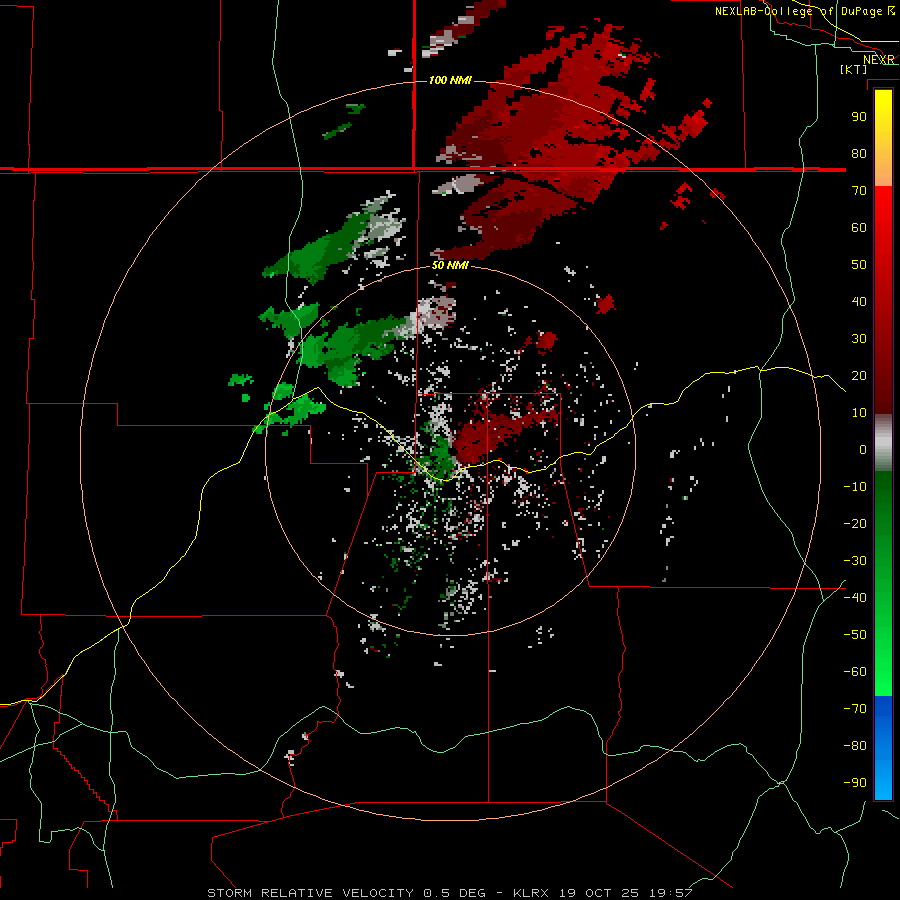
Task: Click the -70 scale label
Action: [855, 709]
